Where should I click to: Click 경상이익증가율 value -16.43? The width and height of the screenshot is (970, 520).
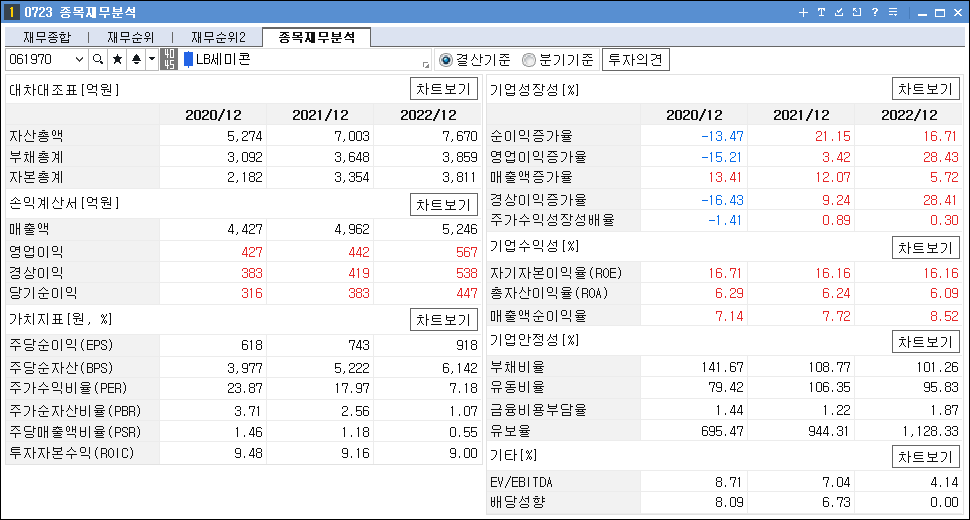tap(722, 200)
